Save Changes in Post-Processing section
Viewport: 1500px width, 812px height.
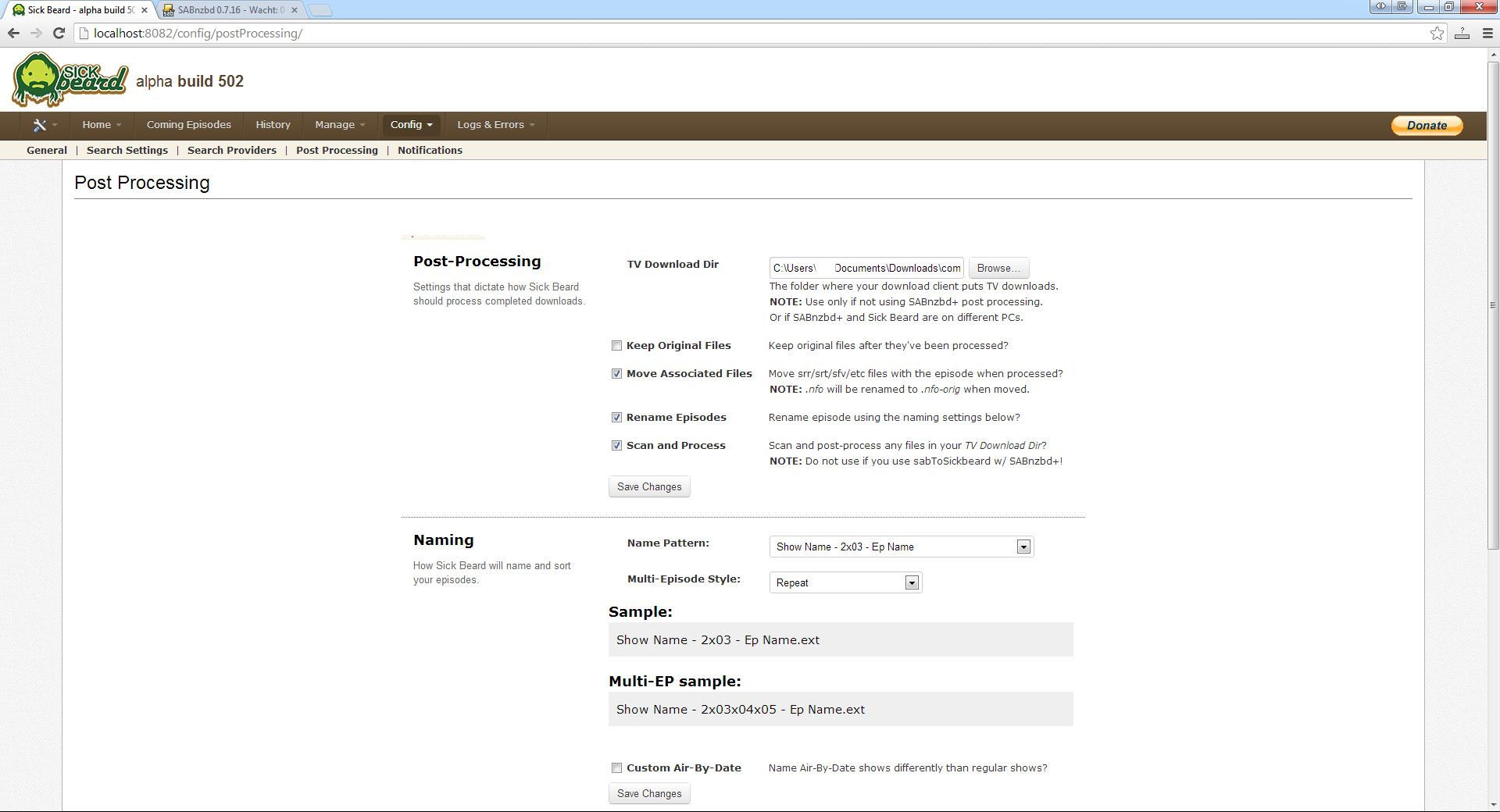pos(649,486)
